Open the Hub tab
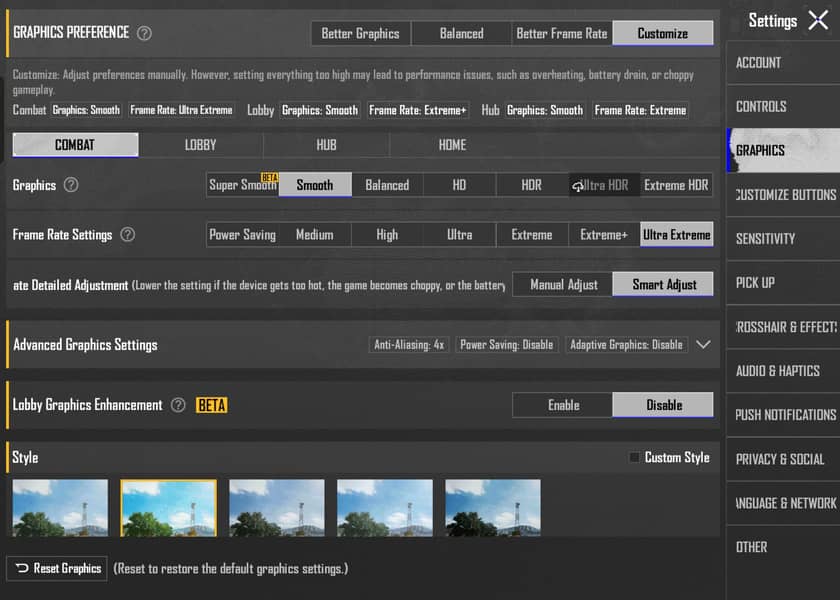This screenshot has height=600, width=840. (x=326, y=145)
